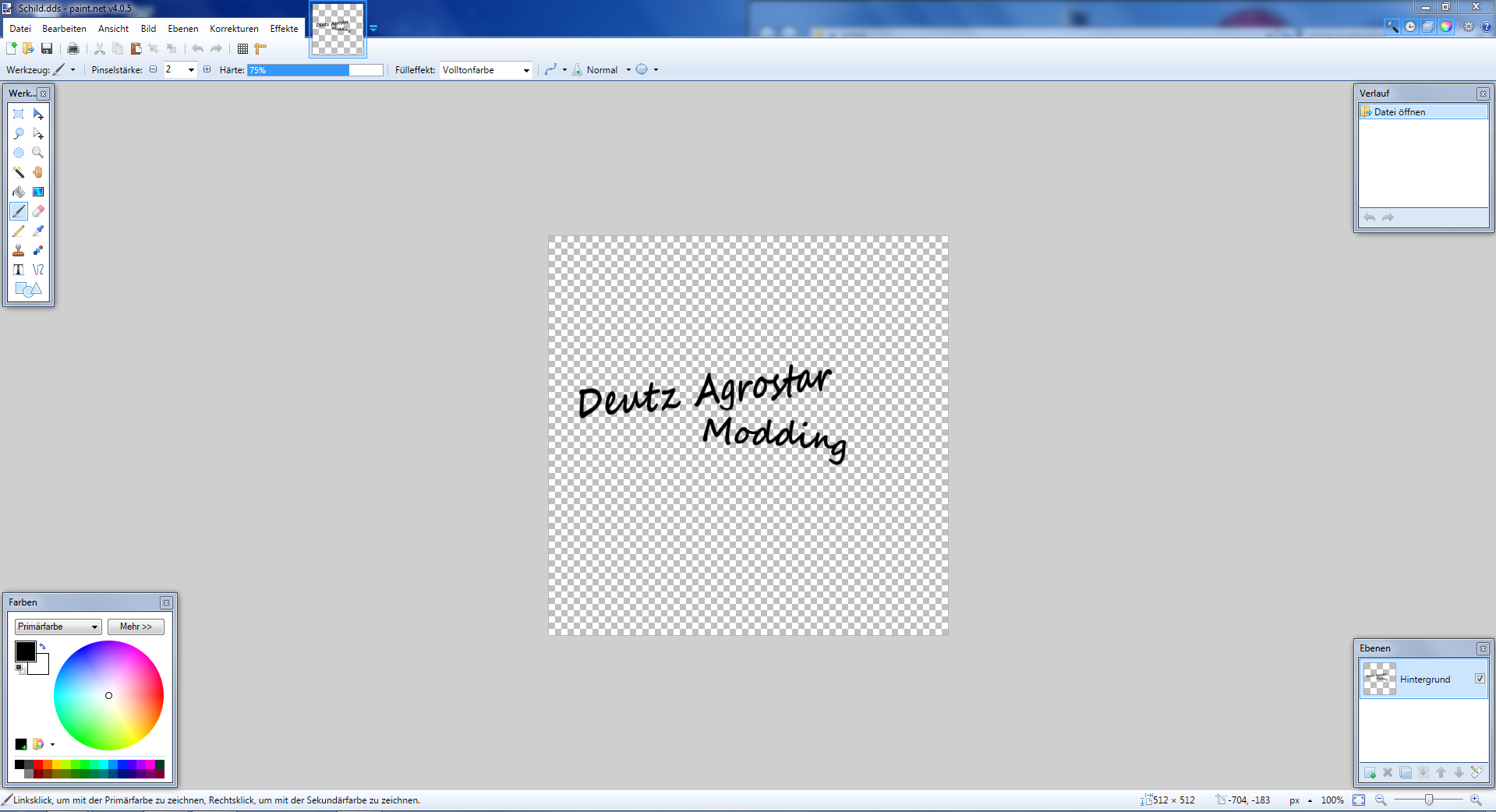Click the Zoom in icon in status bar
Viewport: 1496px width, 812px height.
click(x=1476, y=800)
